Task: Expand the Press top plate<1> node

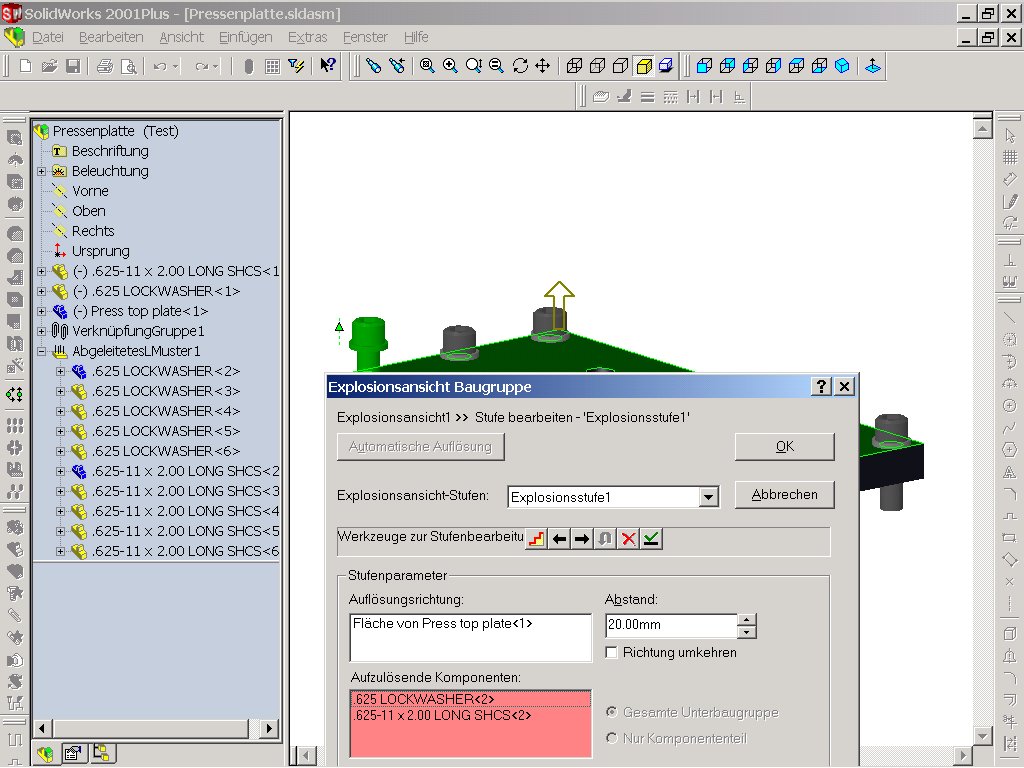Action: click(x=42, y=312)
